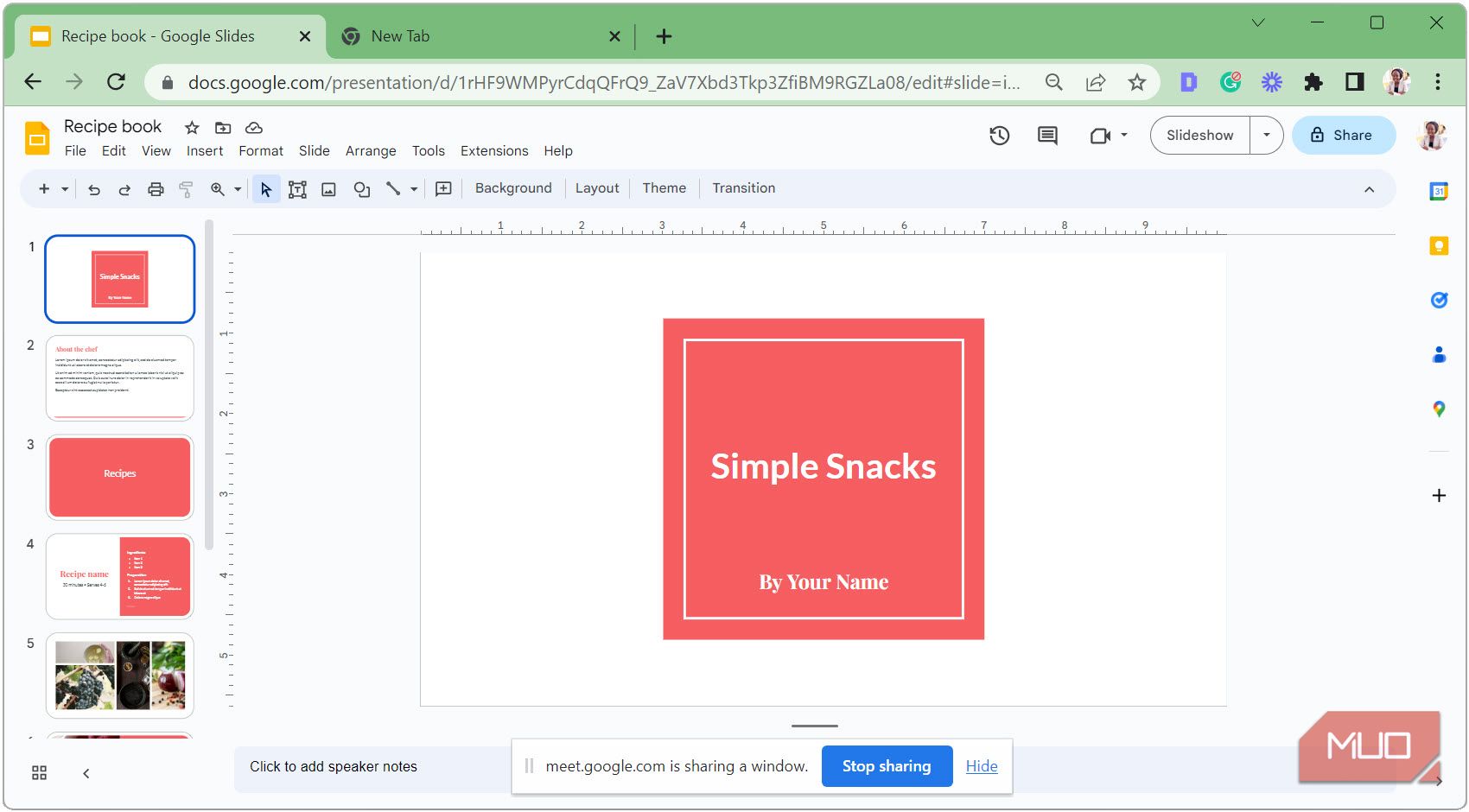Open Google Keep side panel

[1439, 246]
